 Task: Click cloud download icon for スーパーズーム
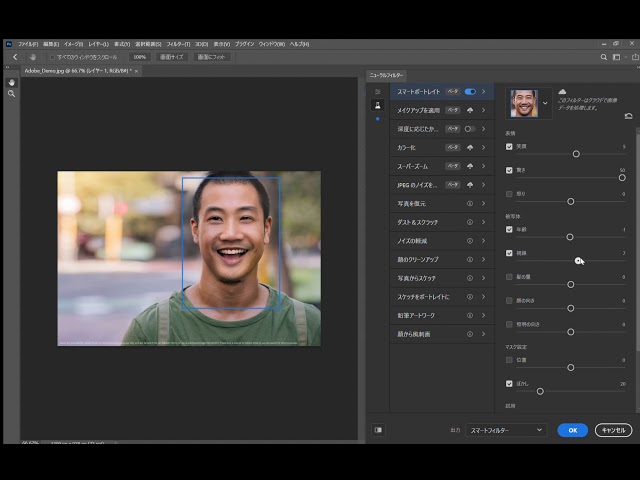[x=470, y=166]
